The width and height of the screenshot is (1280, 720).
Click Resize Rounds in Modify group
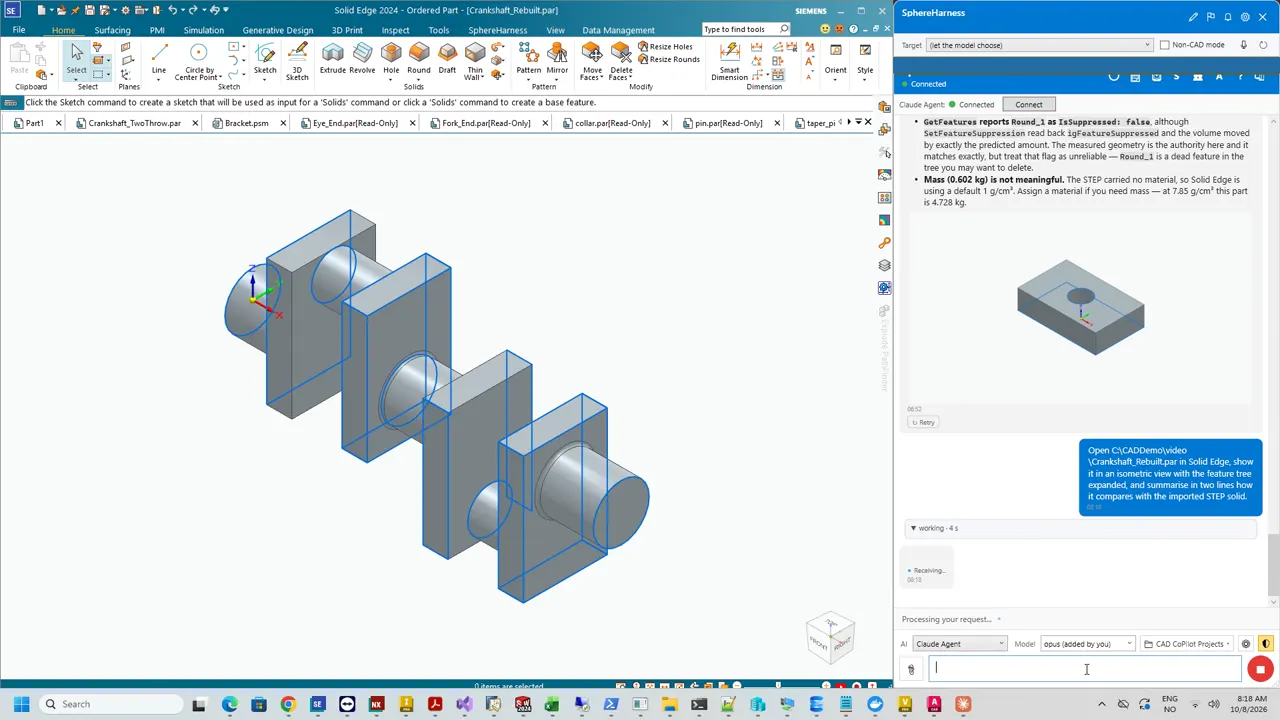(x=668, y=59)
